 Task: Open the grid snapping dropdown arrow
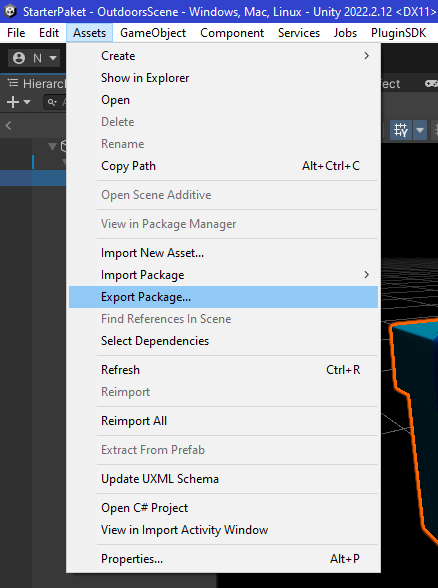click(420, 130)
